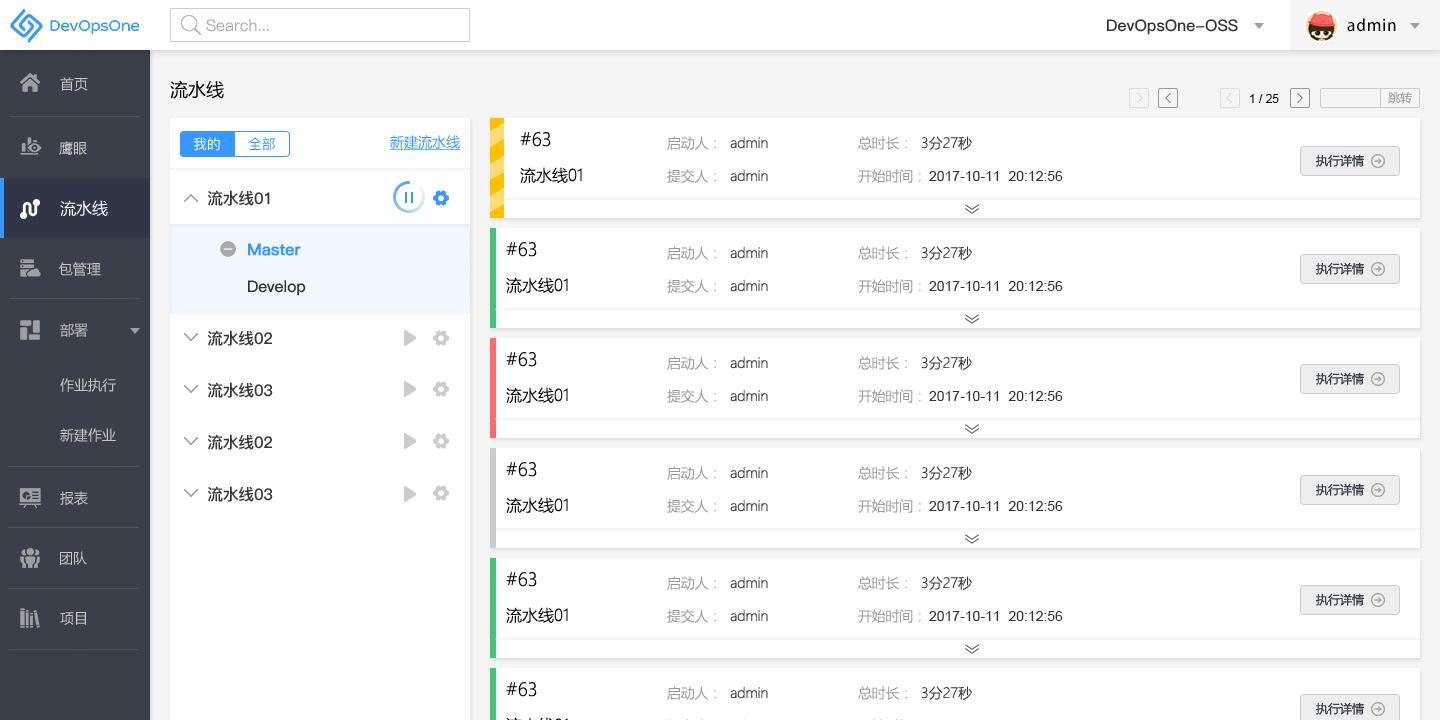
Task: Open 作业执行 in the sidebar submenu
Action: (x=88, y=385)
